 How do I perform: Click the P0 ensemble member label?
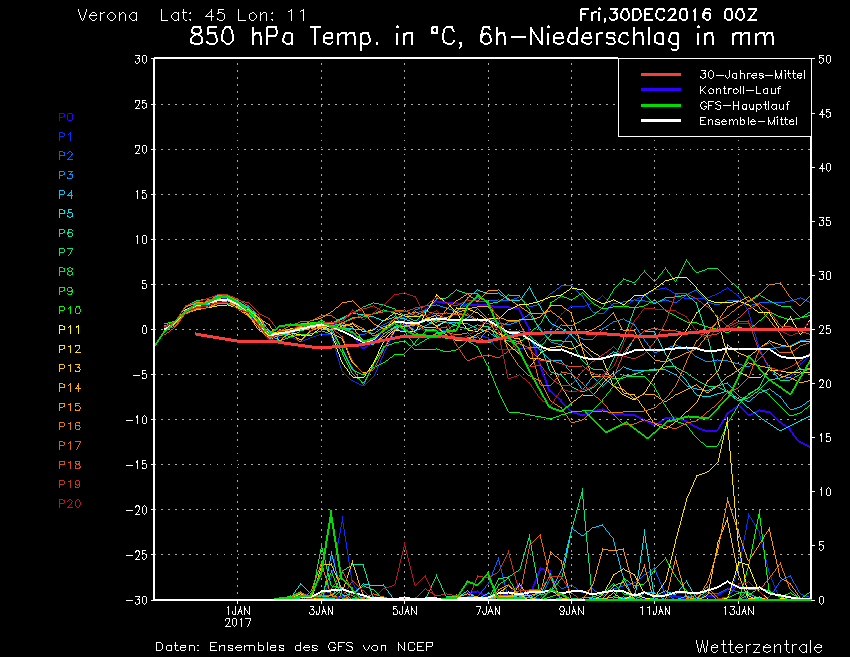click(66, 117)
